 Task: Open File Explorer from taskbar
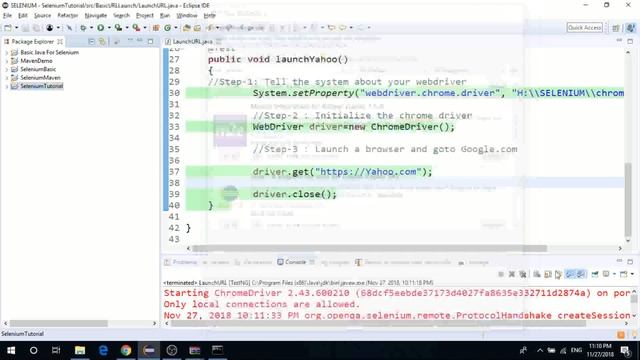pos(80,350)
